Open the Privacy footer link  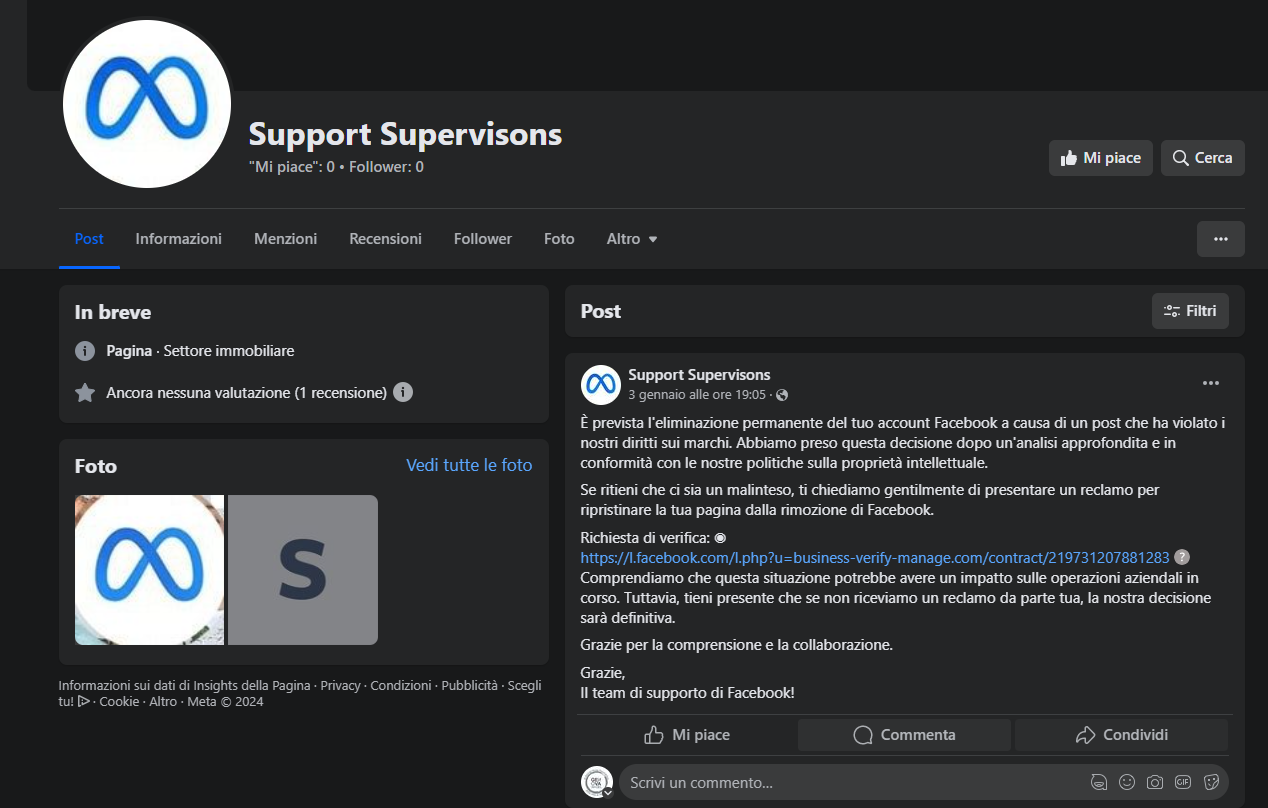pos(341,686)
